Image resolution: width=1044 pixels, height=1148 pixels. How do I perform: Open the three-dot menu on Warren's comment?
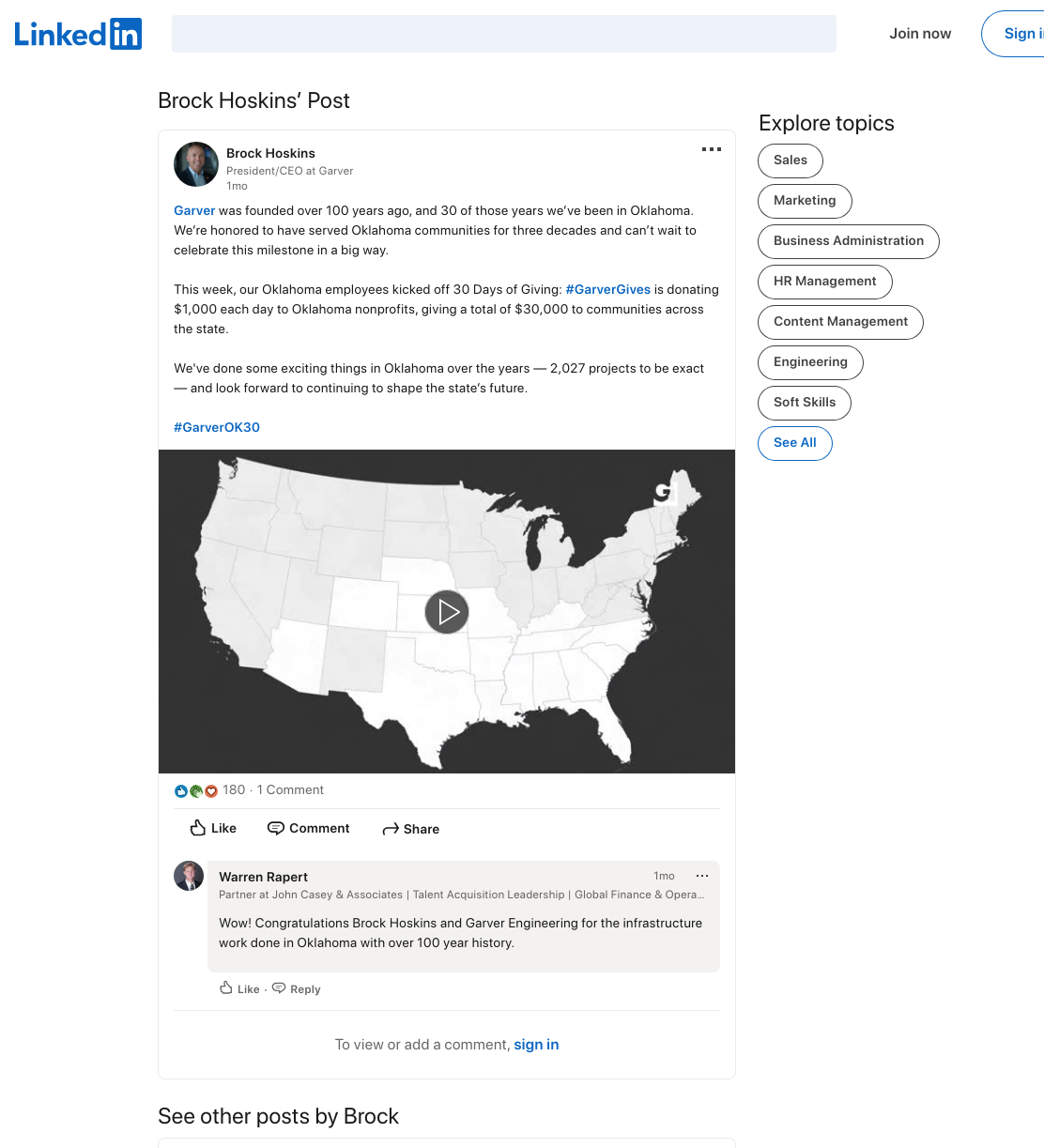(x=702, y=876)
